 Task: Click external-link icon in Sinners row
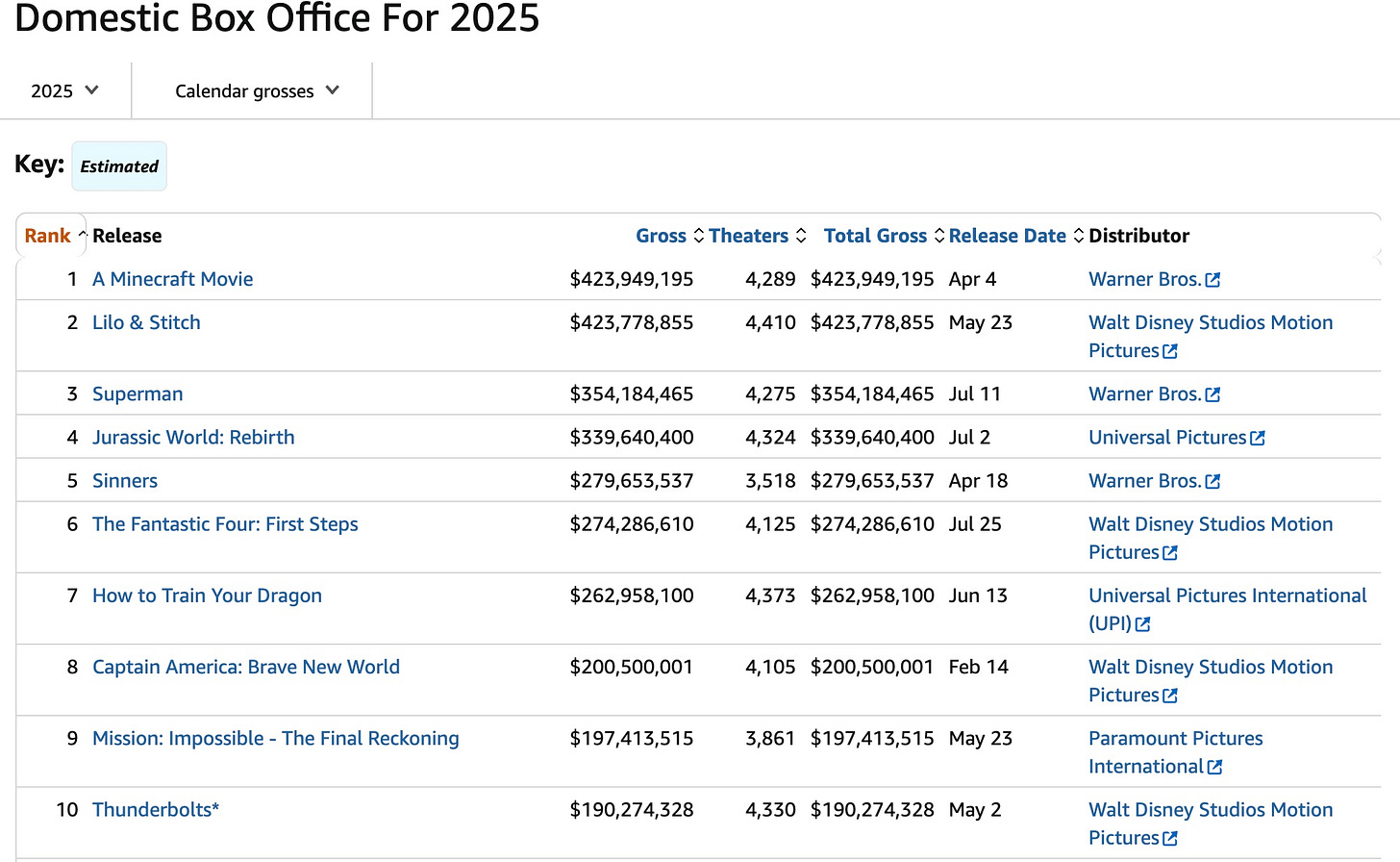1212,482
